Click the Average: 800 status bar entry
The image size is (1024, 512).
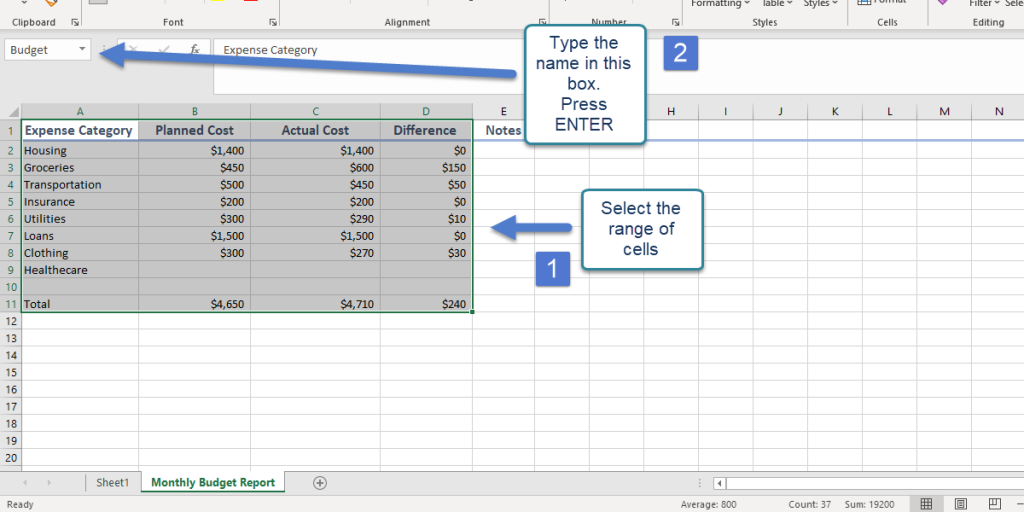tap(709, 504)
